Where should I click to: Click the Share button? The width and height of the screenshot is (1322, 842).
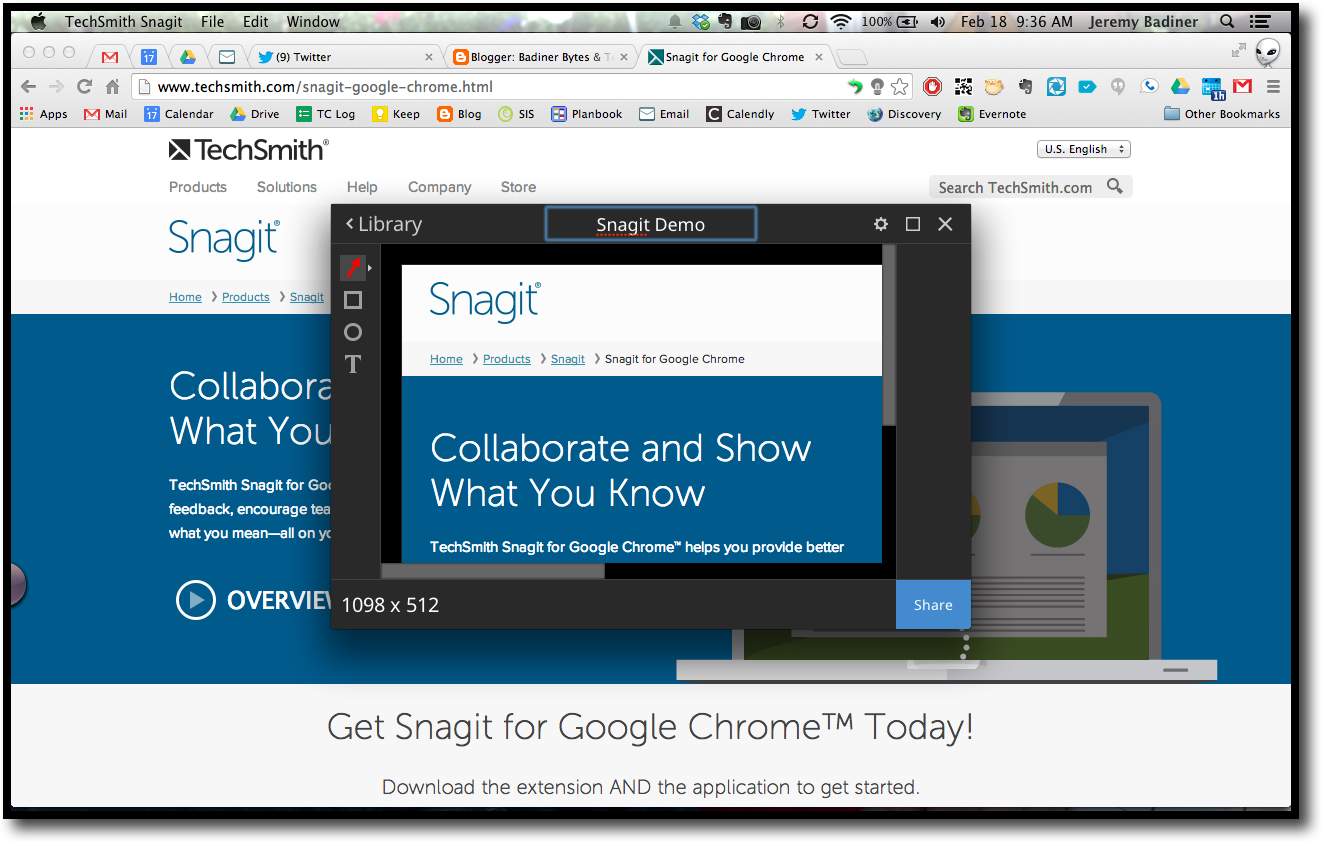pos(933,604)
